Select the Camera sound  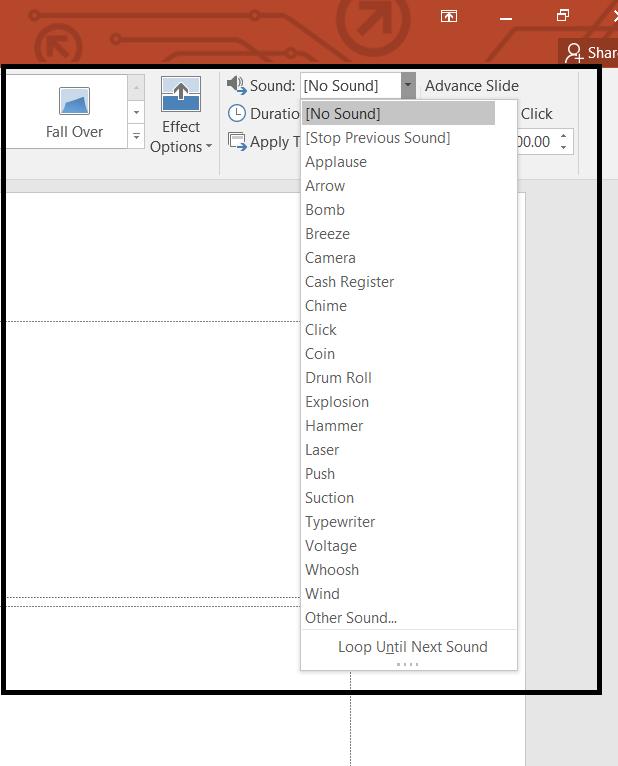point(408,257)
